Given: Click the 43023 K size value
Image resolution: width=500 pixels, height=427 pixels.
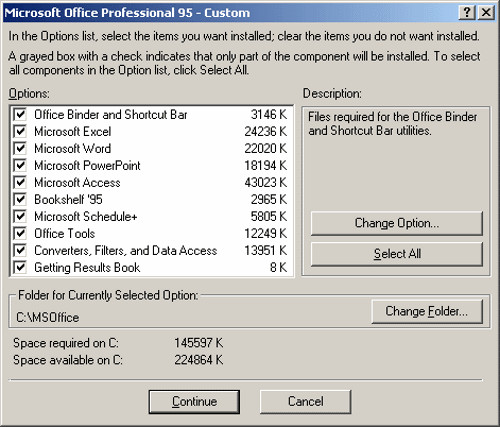Looking at the screenshot, I should click(x=266, y=183).
